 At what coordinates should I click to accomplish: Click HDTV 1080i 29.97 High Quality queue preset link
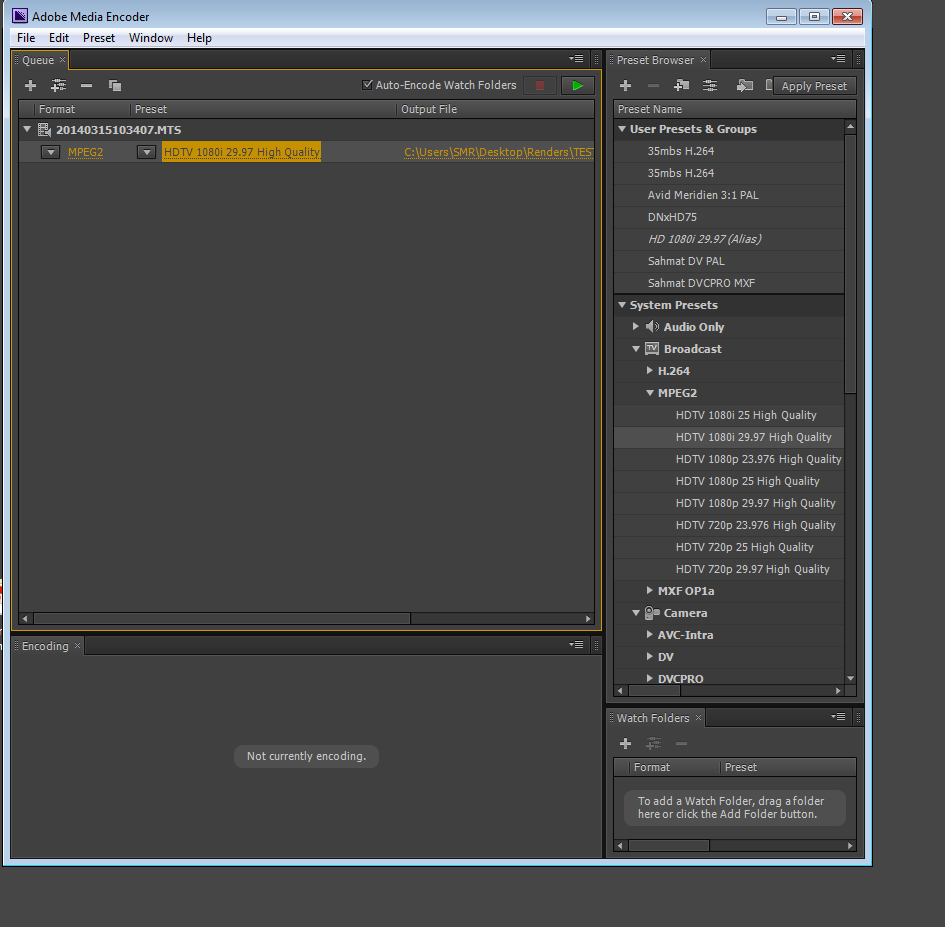[x=241, y=152]
